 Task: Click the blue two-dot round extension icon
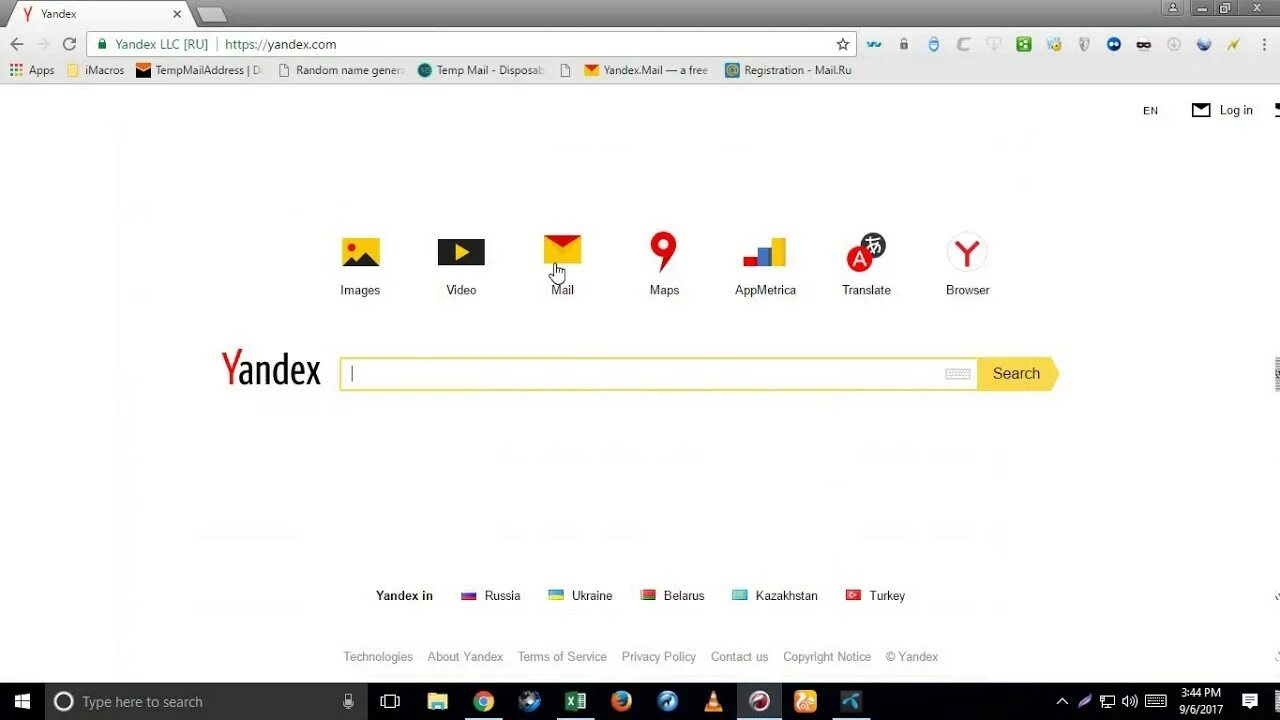1114,44
